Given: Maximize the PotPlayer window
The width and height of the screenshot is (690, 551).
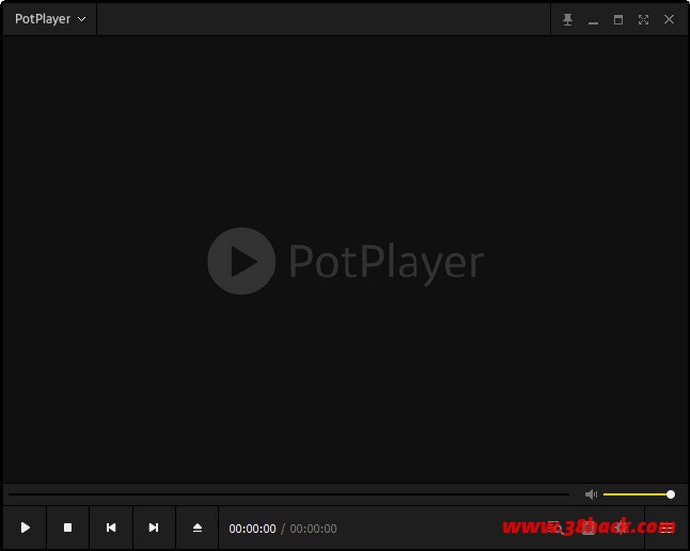Looking at the screenshot, I should tap(618, 19).
